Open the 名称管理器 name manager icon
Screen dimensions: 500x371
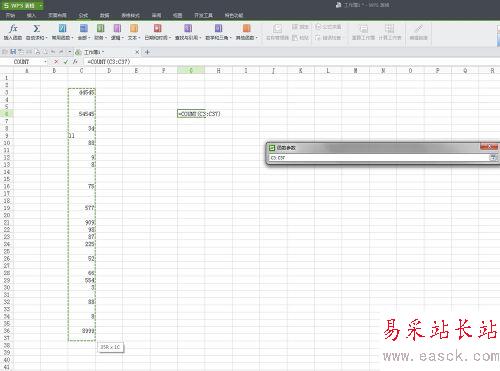(x=277, y=29)
